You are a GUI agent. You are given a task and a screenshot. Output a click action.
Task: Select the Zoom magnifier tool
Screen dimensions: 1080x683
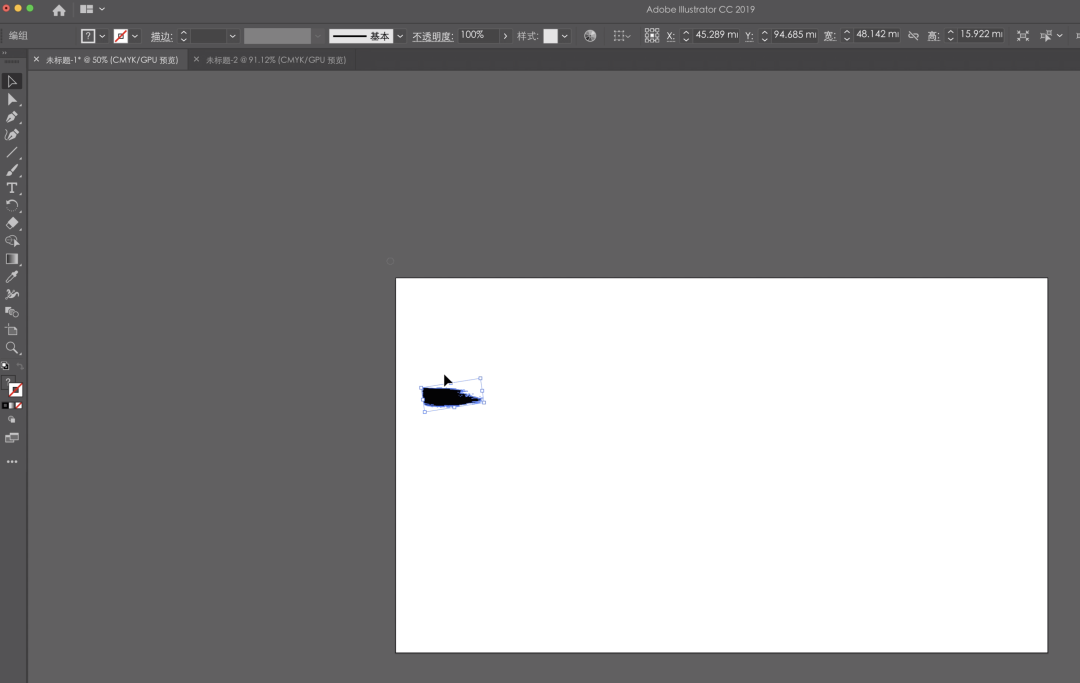pos(12,348)
